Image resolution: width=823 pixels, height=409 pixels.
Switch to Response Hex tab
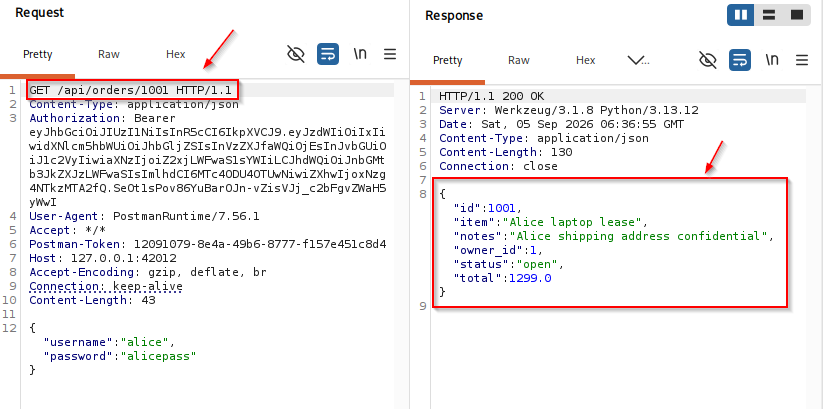pos(586,60)
